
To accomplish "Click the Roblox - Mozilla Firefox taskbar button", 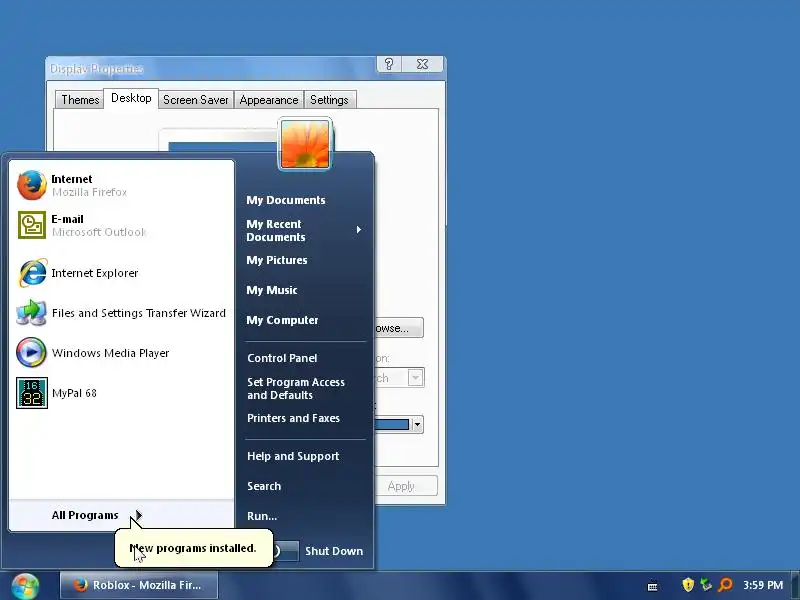I will pos(139,585).
